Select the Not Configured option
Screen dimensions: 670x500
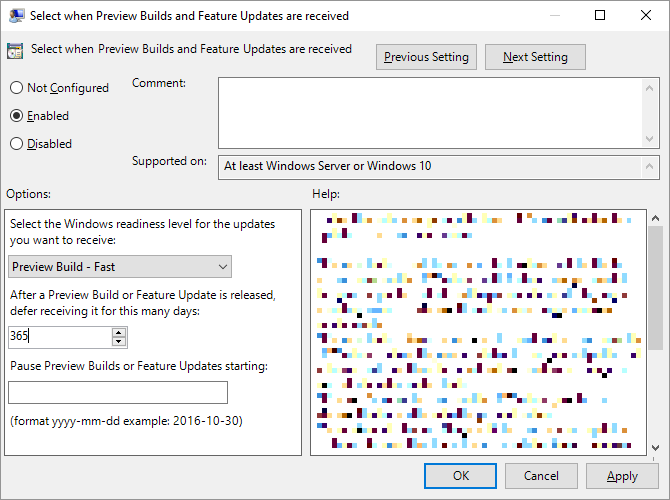coord(16,88)
